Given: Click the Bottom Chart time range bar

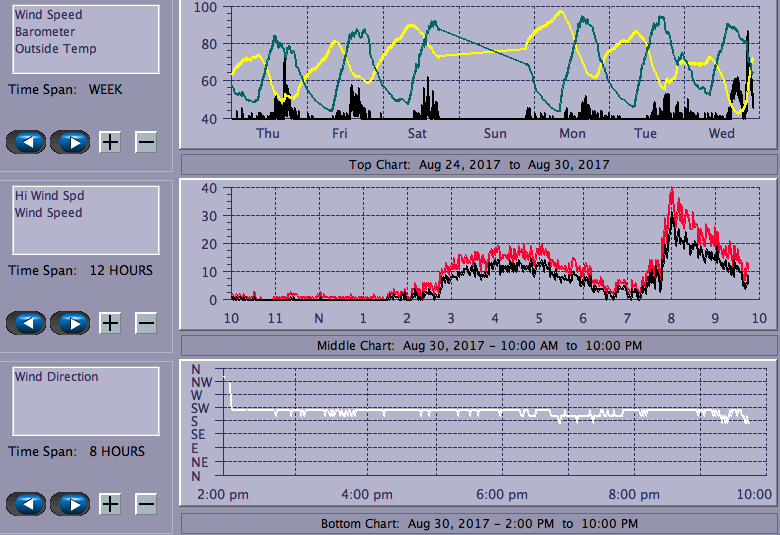Looking at the screenshot, I should [x=478, y=524].
